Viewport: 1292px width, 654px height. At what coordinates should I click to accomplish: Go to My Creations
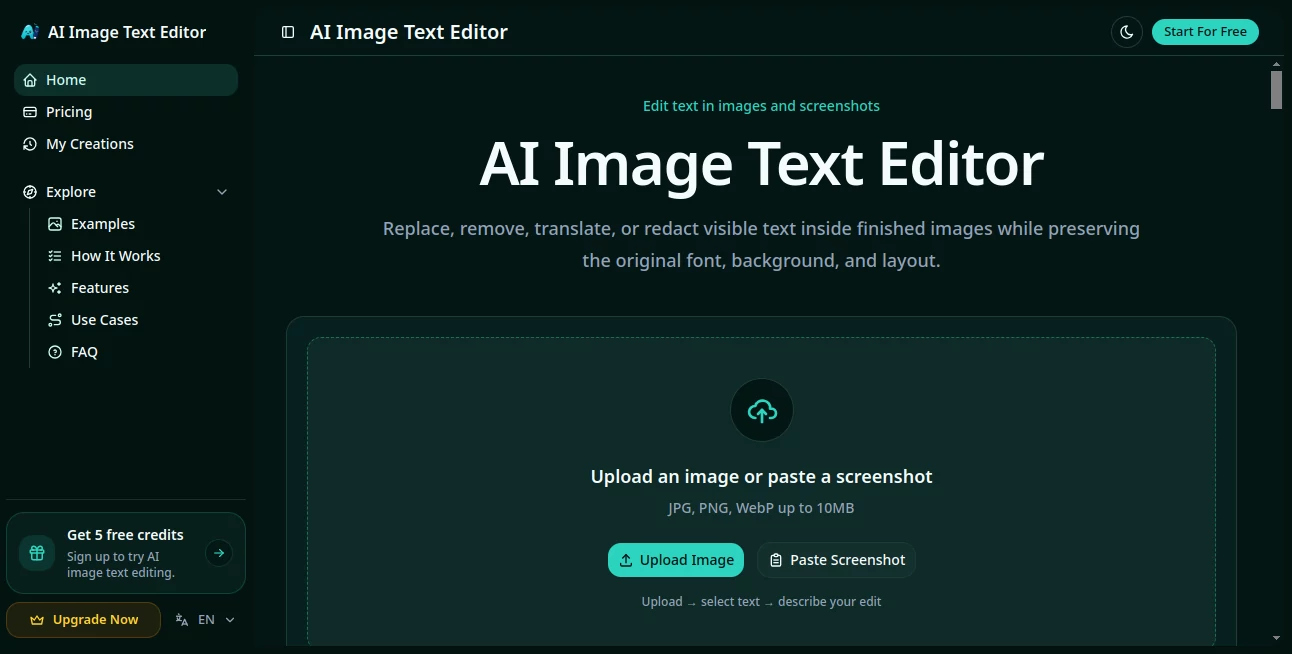click(x=126, y=144)
